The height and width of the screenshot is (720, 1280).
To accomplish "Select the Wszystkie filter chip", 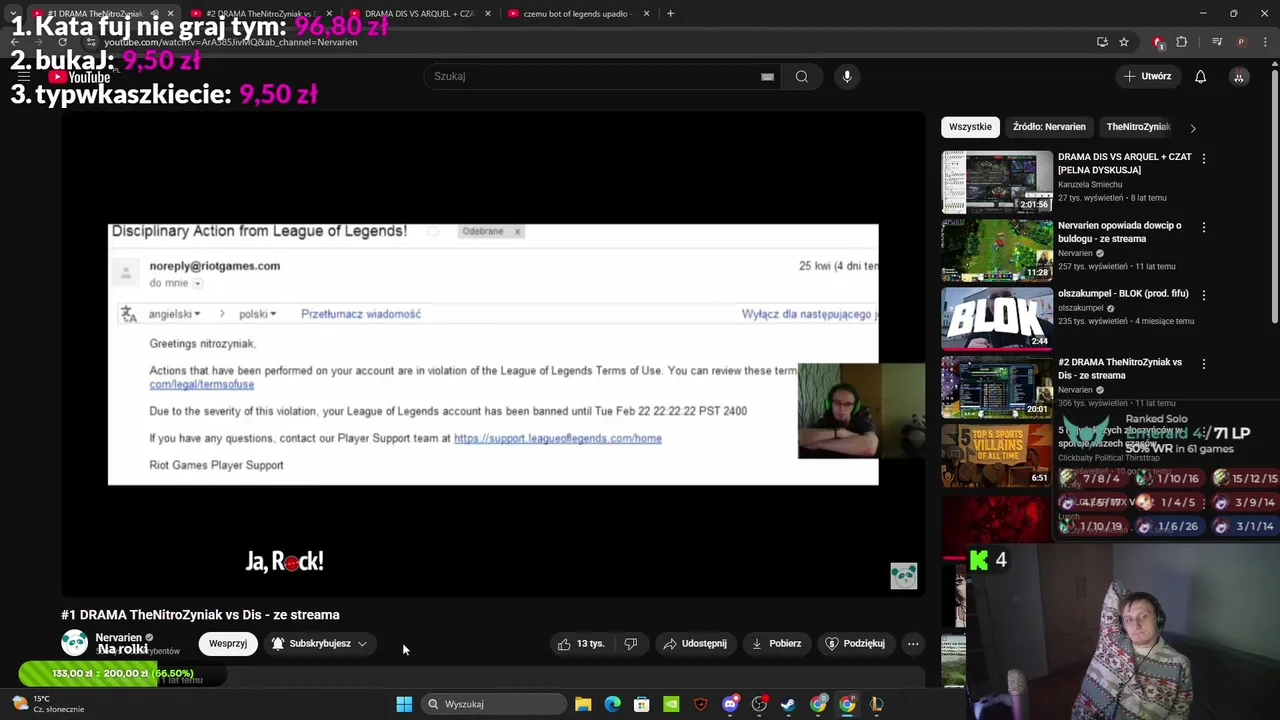I will tap(970, 127).
